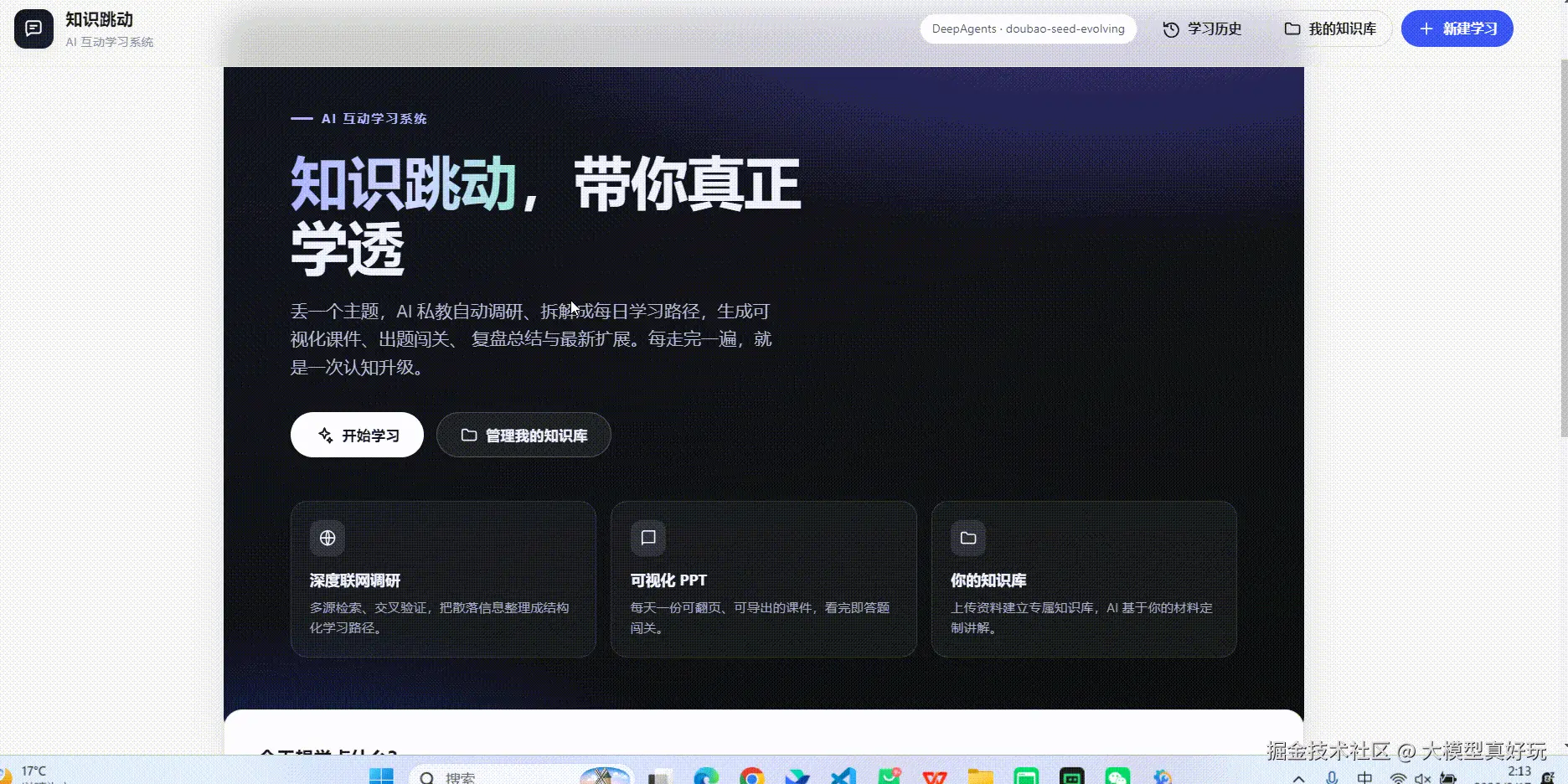This screenshot has height=784, width=1568.
Task: Start learning with the 开始学习 button
Action: click(357, 435)
